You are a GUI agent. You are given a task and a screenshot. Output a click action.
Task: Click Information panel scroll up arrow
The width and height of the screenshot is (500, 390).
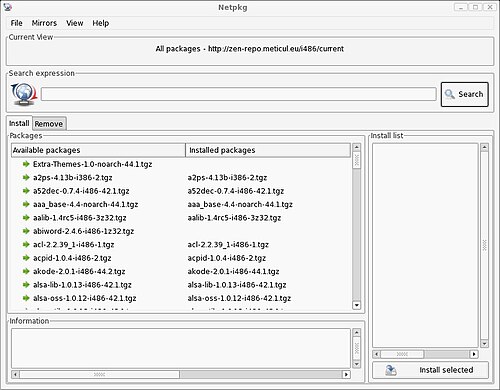(356, 333)
